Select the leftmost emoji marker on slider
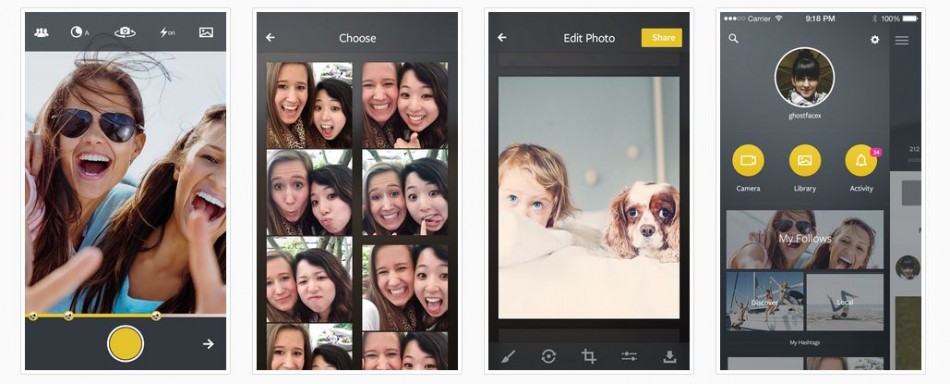 pyautogui.click(x=33, y=316)
